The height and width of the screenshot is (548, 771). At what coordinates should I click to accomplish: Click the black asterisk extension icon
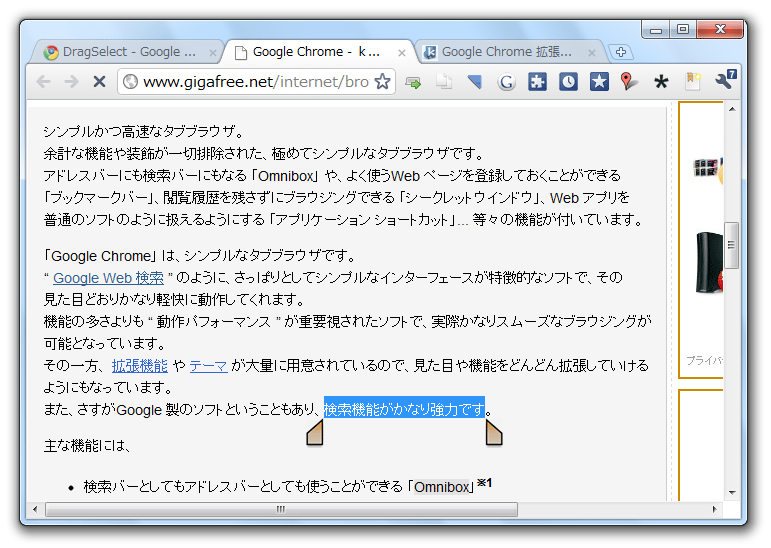tap(661, 82)
